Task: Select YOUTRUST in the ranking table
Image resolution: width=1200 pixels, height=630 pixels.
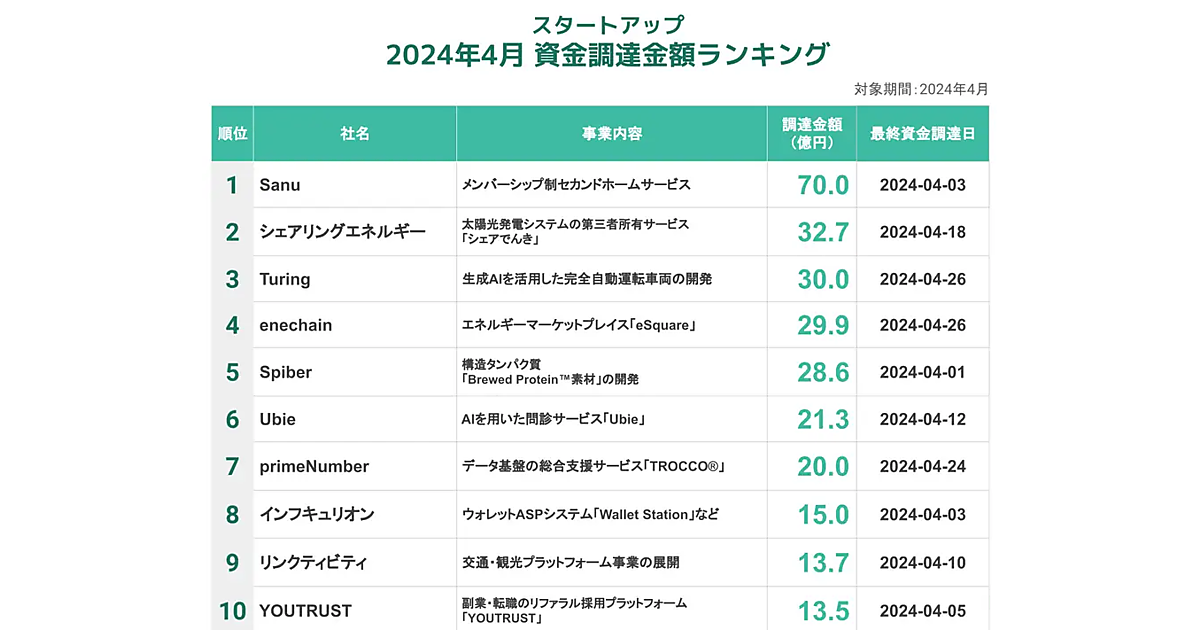Action: (x=306, y=610)
